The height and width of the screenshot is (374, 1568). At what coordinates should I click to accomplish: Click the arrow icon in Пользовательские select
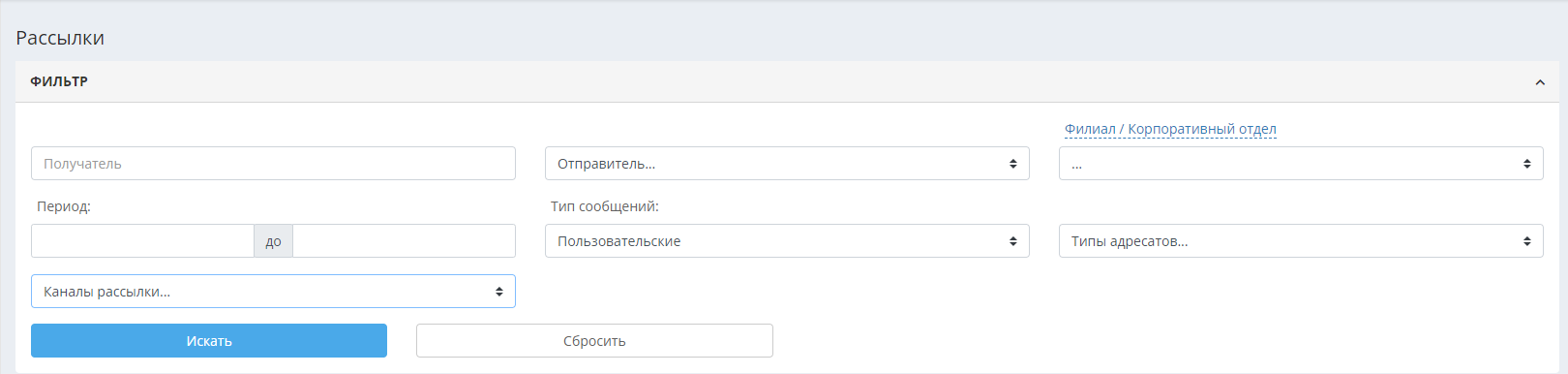pyautogui.click(x=1013, y=241)
